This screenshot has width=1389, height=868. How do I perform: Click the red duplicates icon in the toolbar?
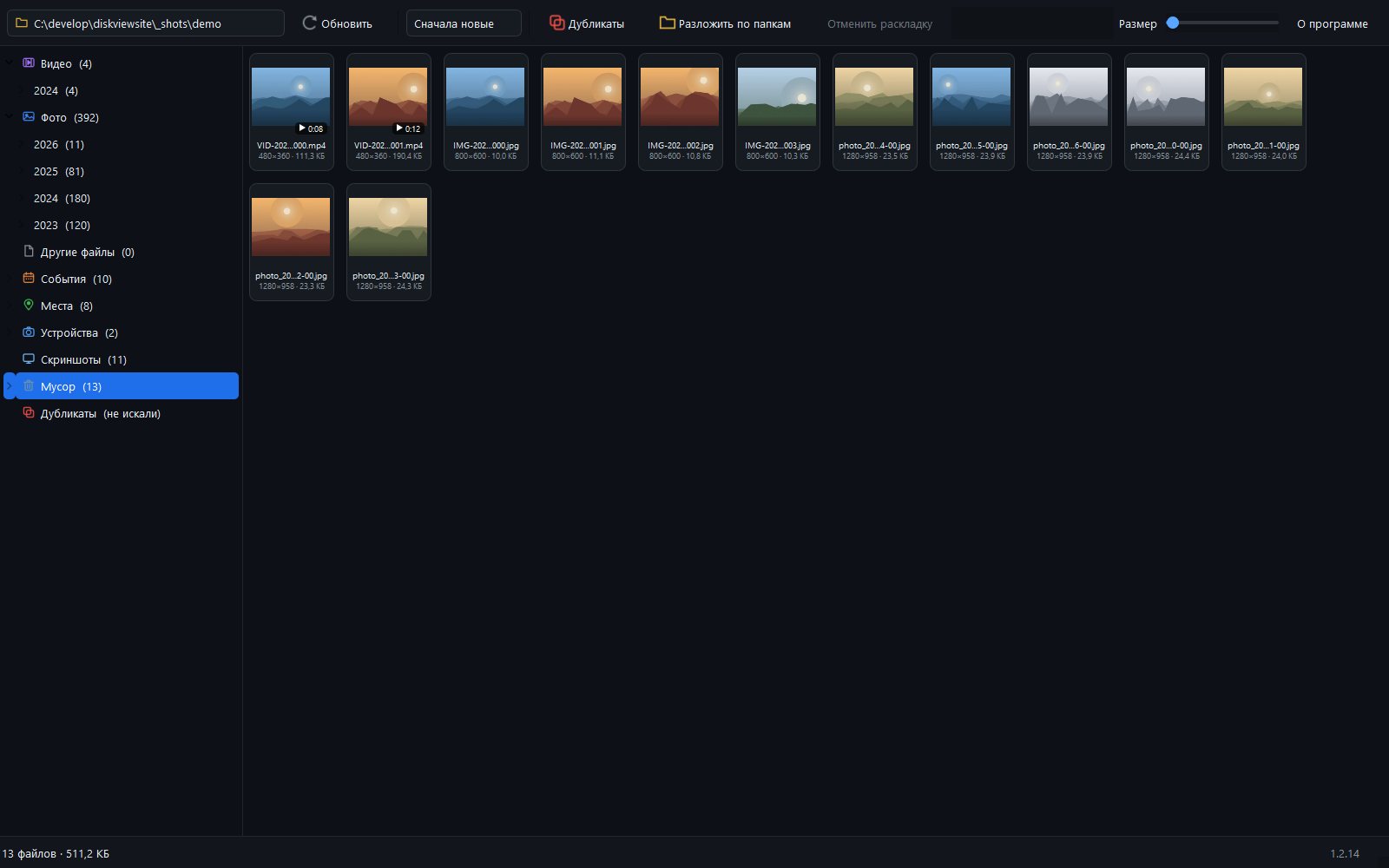click(x=556, y=23)
